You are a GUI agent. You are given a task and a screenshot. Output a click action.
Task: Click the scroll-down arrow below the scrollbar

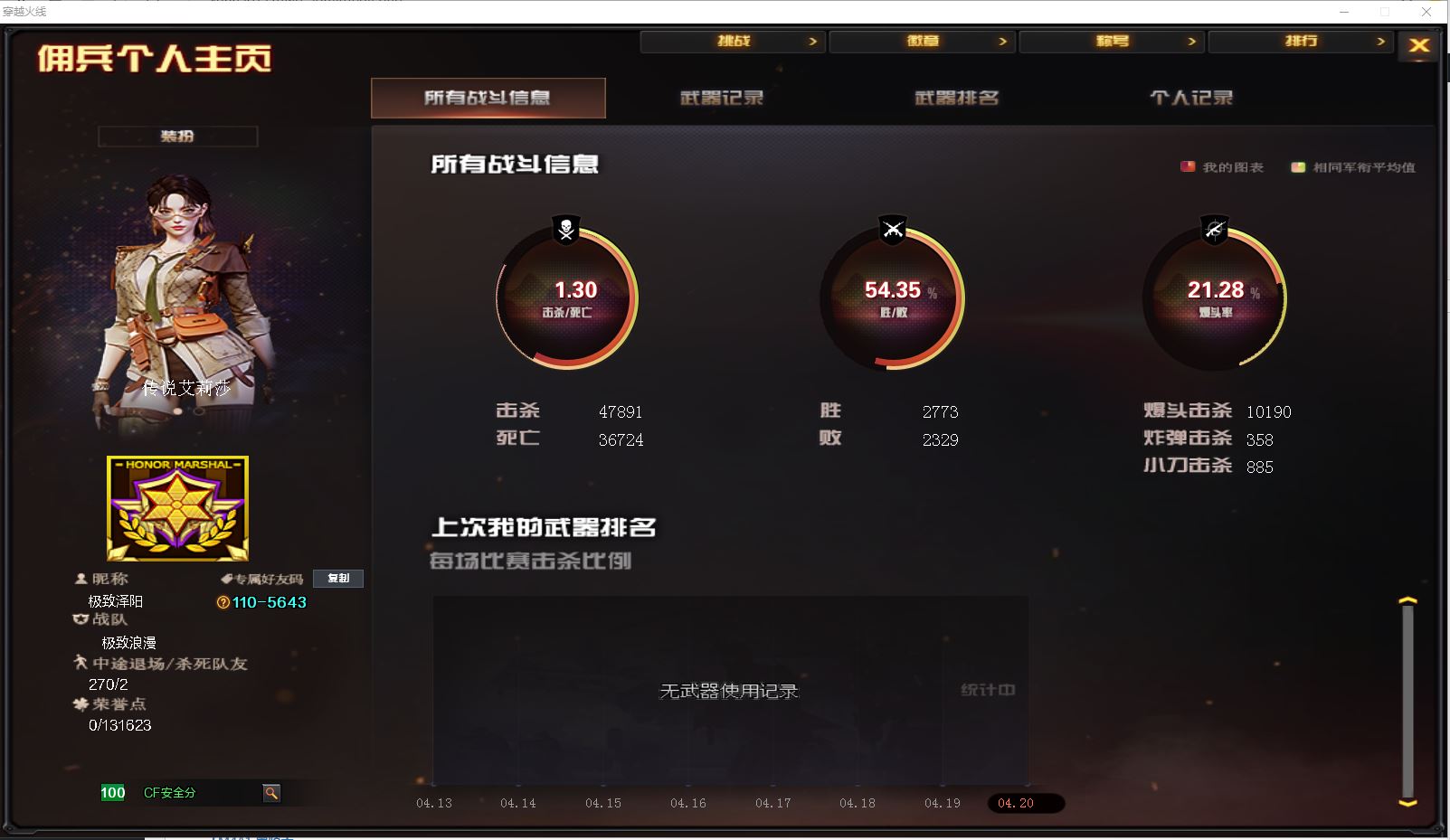point(1407,802)
